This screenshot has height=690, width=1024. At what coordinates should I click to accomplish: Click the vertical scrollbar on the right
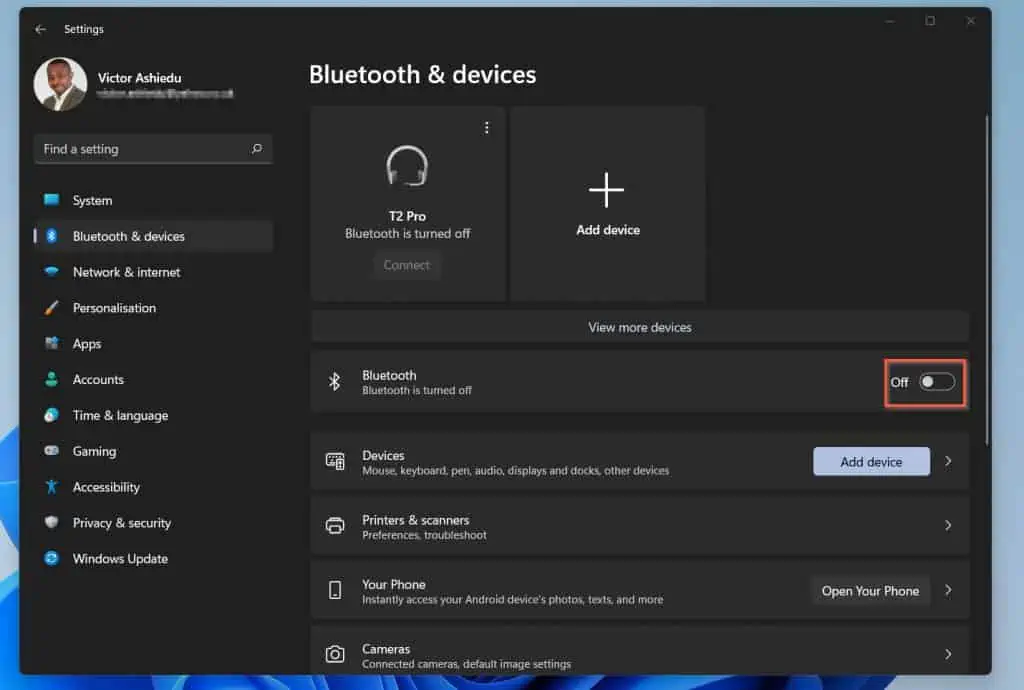[x=986, y=280]
